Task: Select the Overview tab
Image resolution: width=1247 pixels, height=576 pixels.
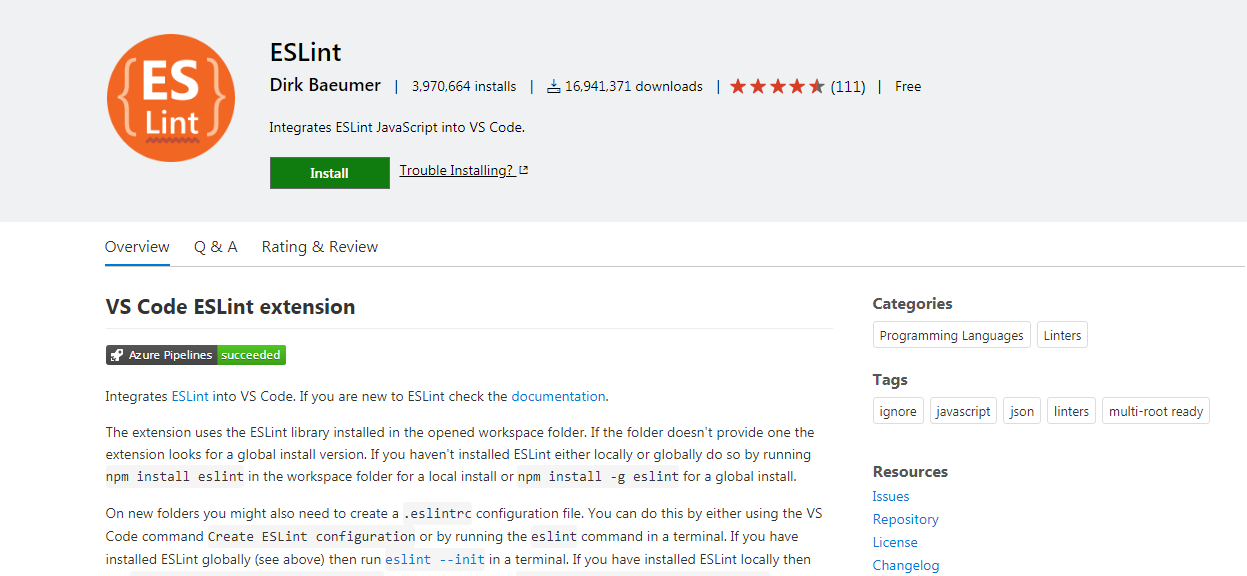Action: click(x=137, y=247)
